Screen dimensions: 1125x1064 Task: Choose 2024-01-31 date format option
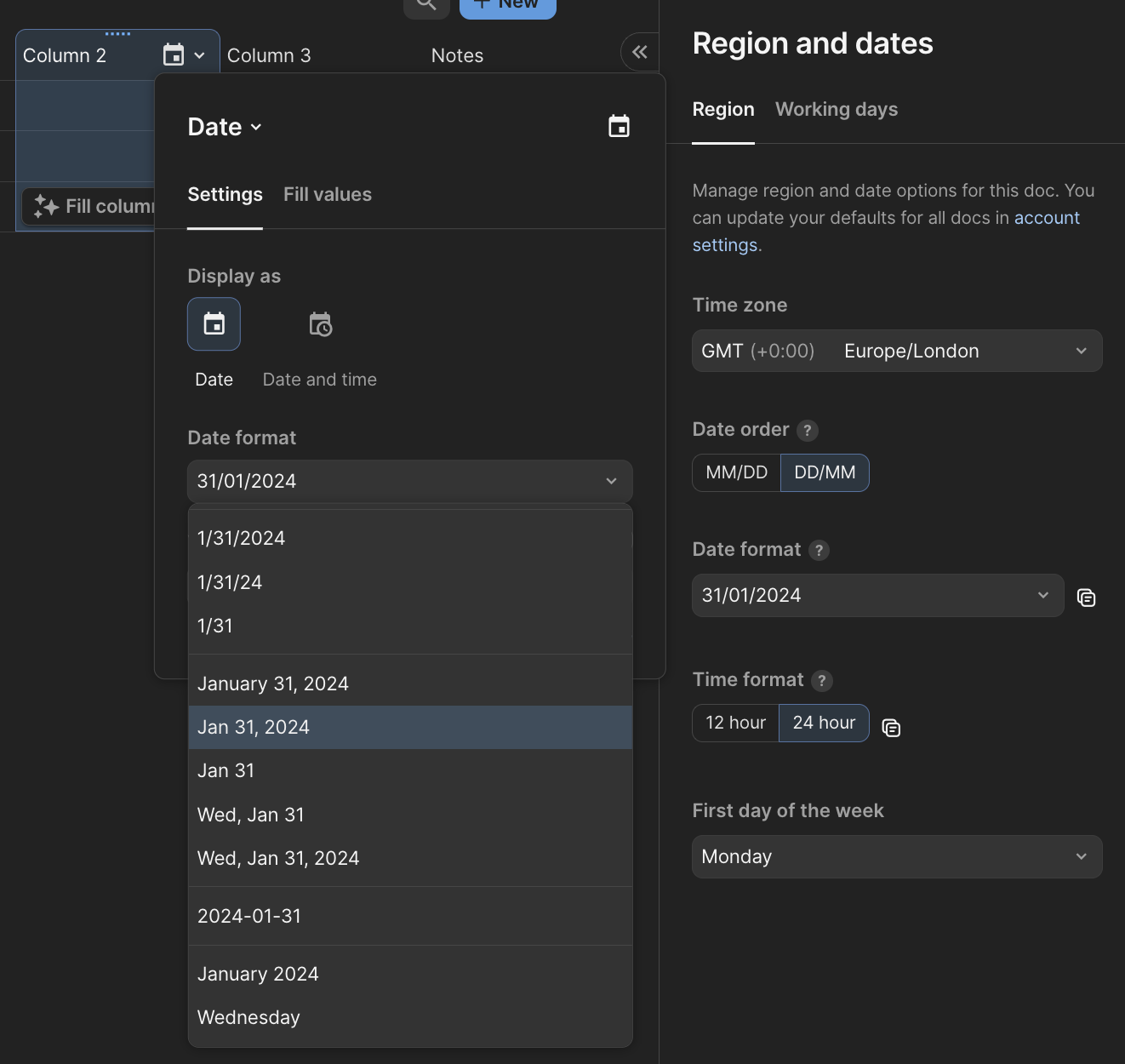coord(249,917)
